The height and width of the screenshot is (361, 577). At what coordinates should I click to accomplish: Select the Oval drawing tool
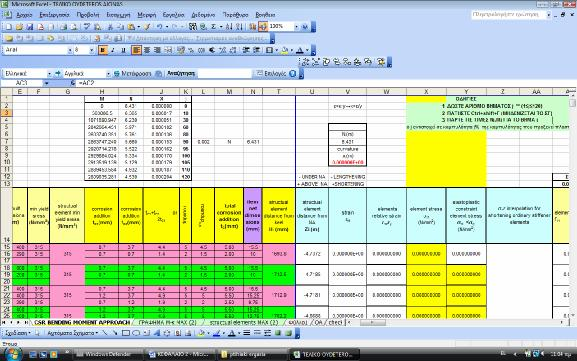point(136,333)
